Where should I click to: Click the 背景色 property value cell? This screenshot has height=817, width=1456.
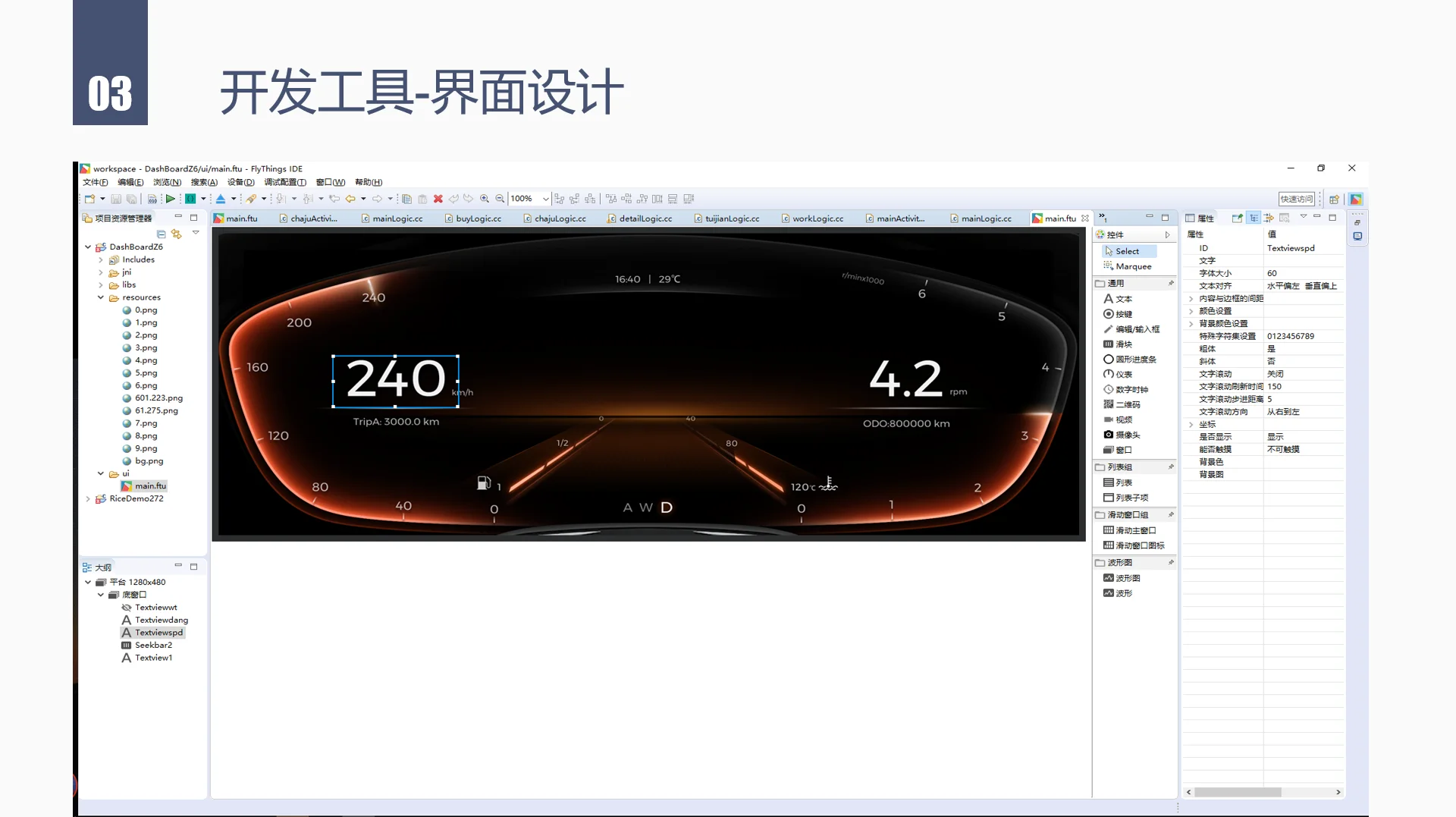pyautogui.click(x=1304, y=462)
